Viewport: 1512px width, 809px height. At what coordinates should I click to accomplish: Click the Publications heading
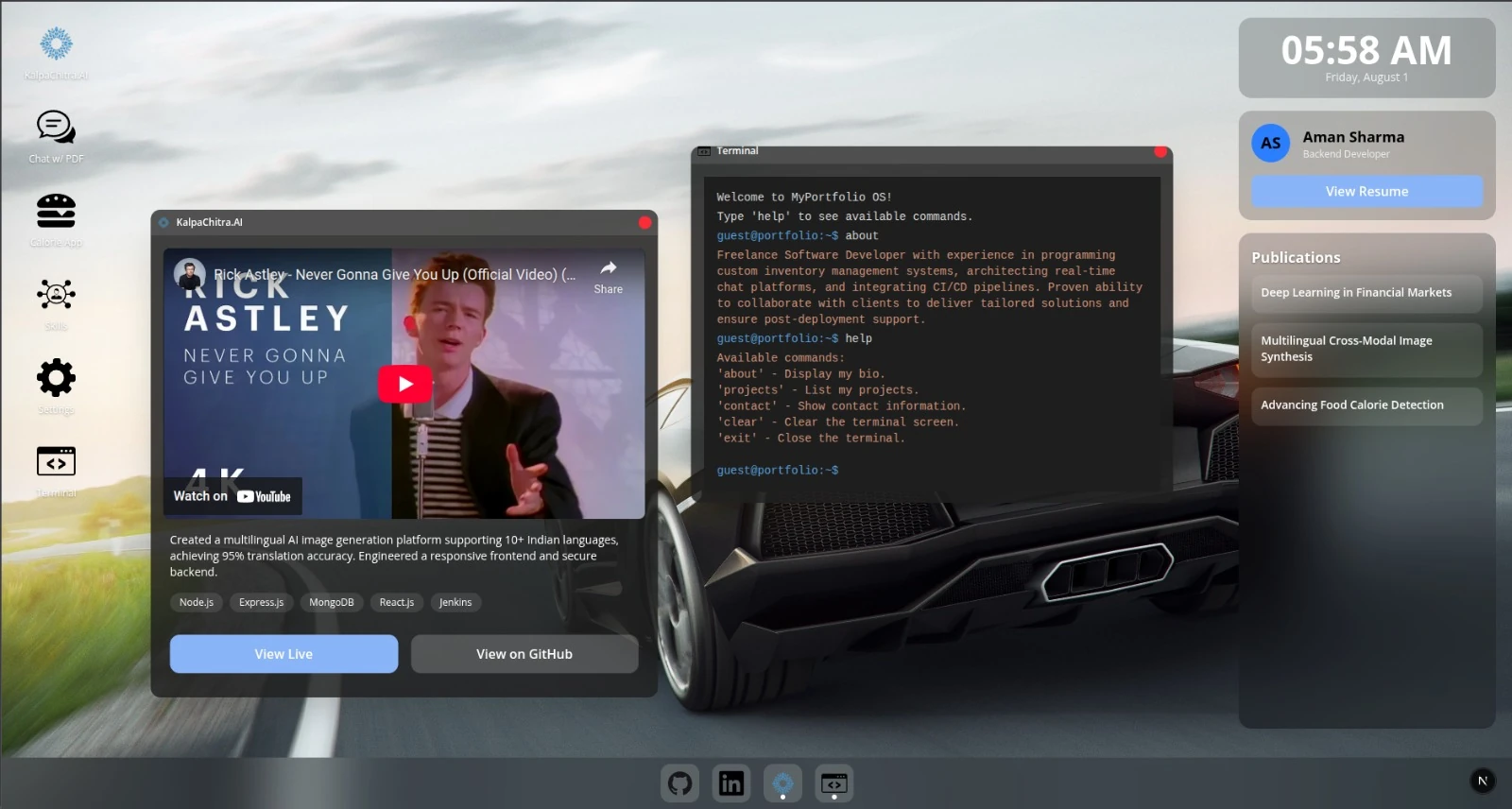point(1296,257)
